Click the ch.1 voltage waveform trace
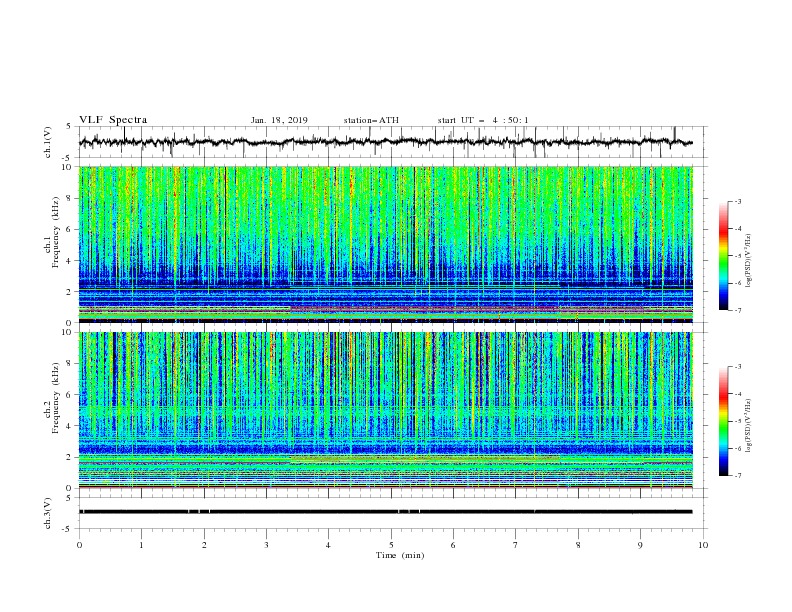792x612 pixels. pos(385,142)
